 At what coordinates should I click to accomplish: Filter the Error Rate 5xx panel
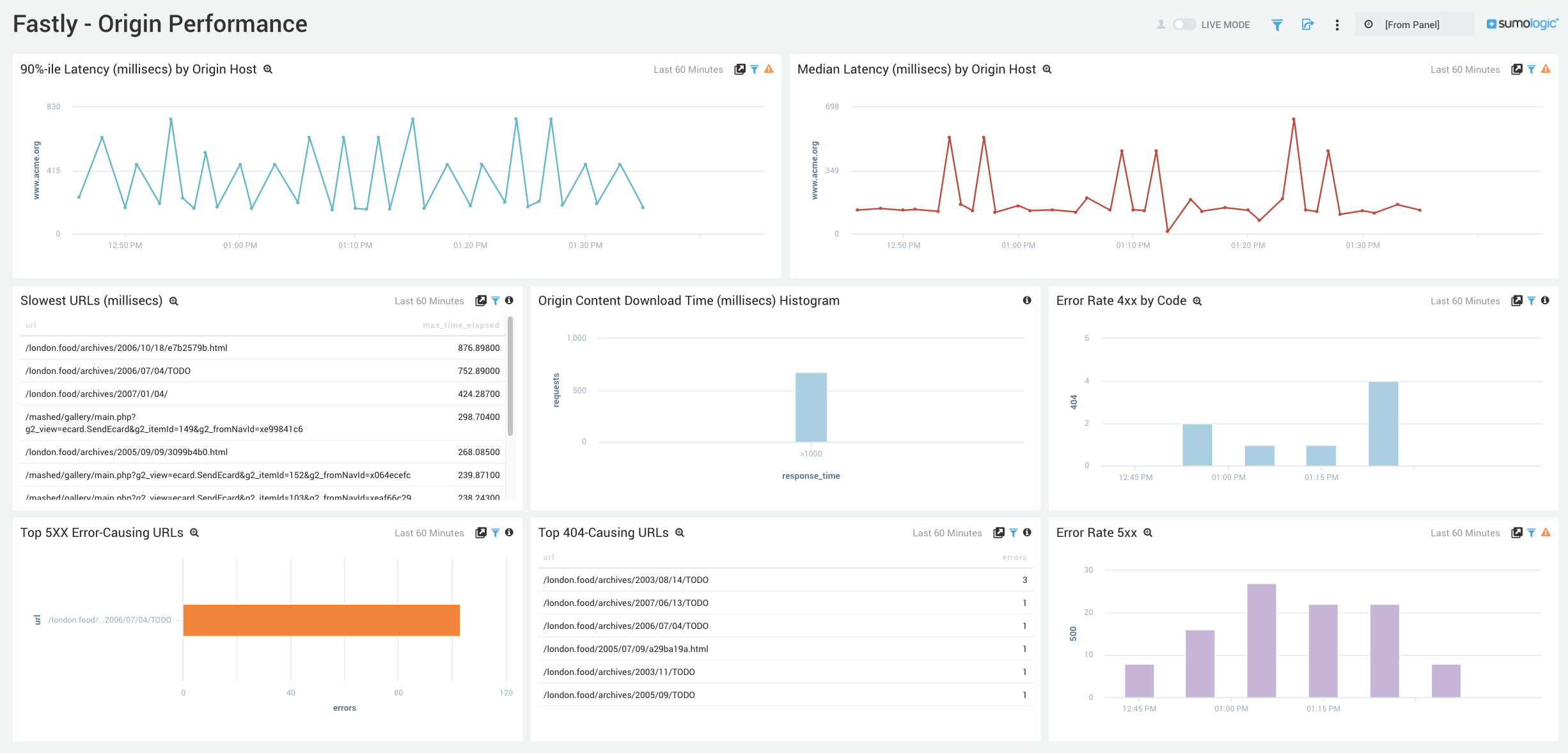[x=1532, y=532]
